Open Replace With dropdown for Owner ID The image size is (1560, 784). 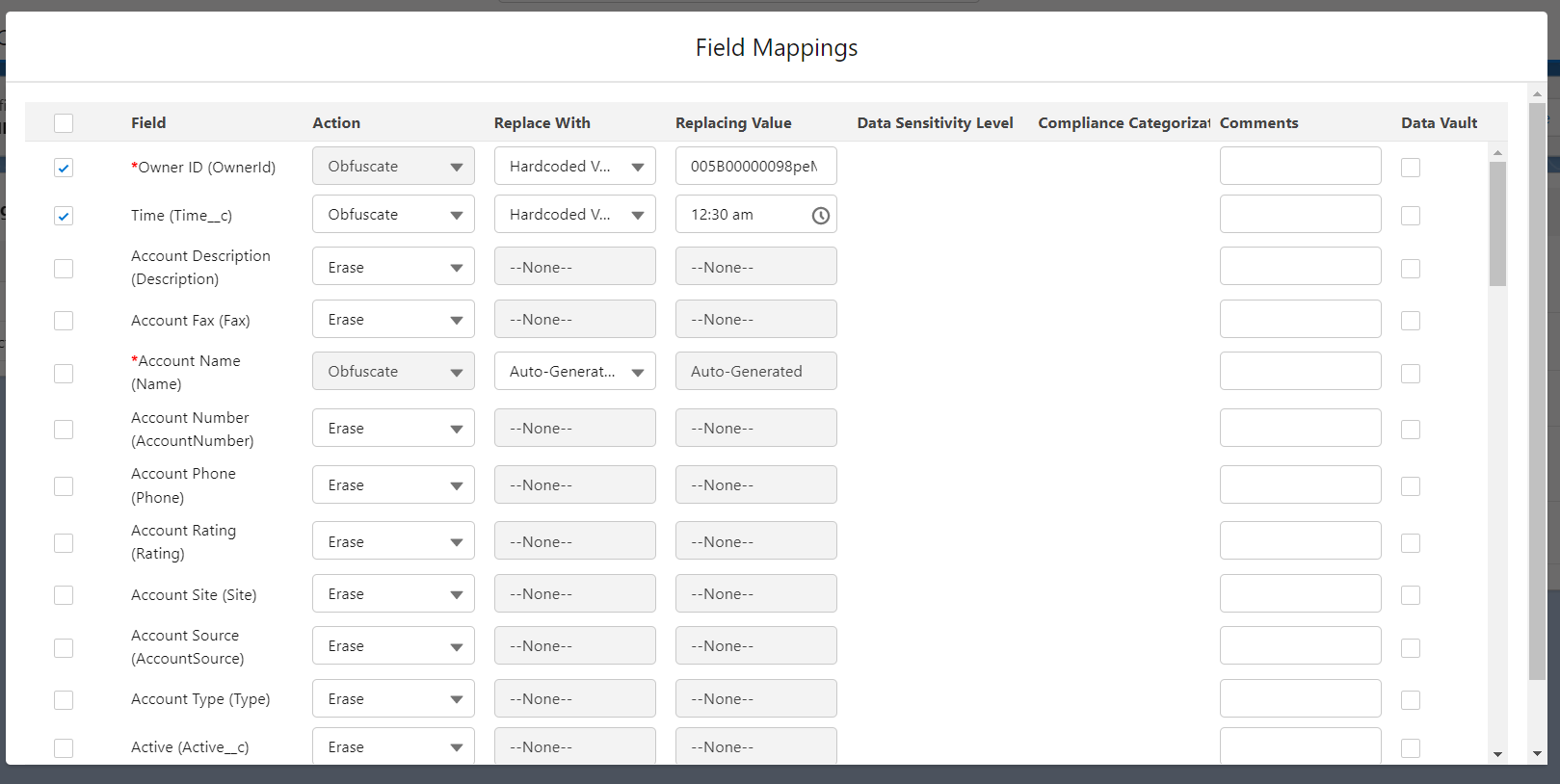pyautogui.click(x=574, y=167)
